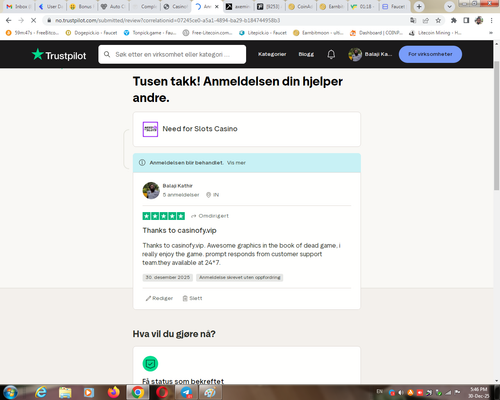Image resolution: width=500 pixels, height=400 pixels.
Task: Click Anmeldelse skrevet uten oppfordring tag
Action: 240,277
